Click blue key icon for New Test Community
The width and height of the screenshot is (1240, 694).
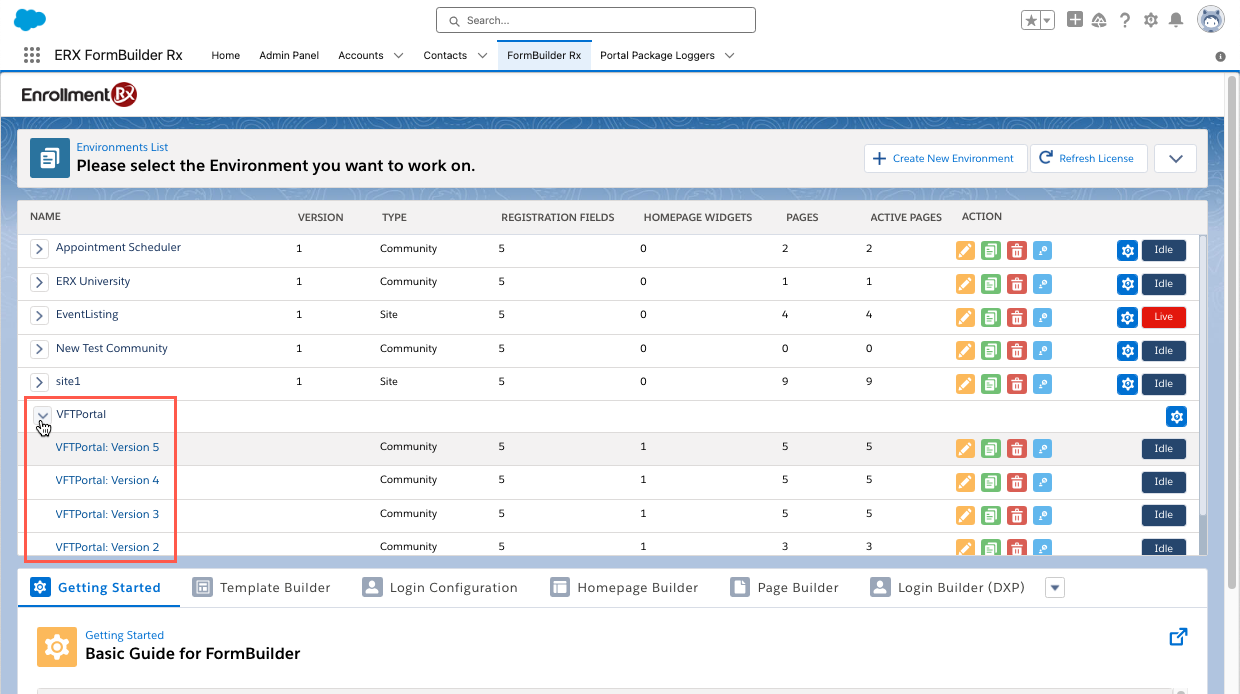click(x=1042, y=351)
